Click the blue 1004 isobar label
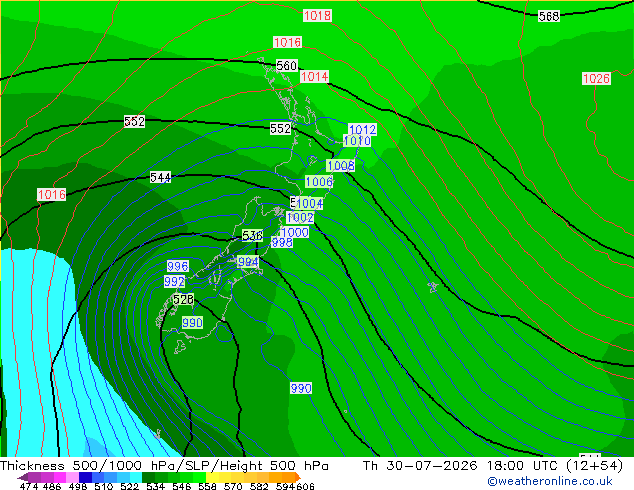 309,203
